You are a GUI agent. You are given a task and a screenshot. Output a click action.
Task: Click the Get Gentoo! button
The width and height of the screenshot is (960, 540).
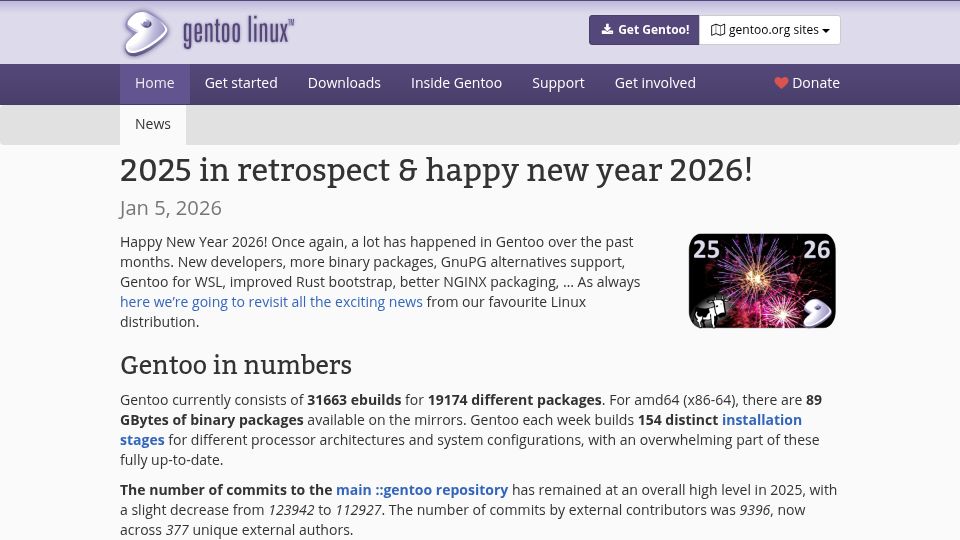[644, 30]
